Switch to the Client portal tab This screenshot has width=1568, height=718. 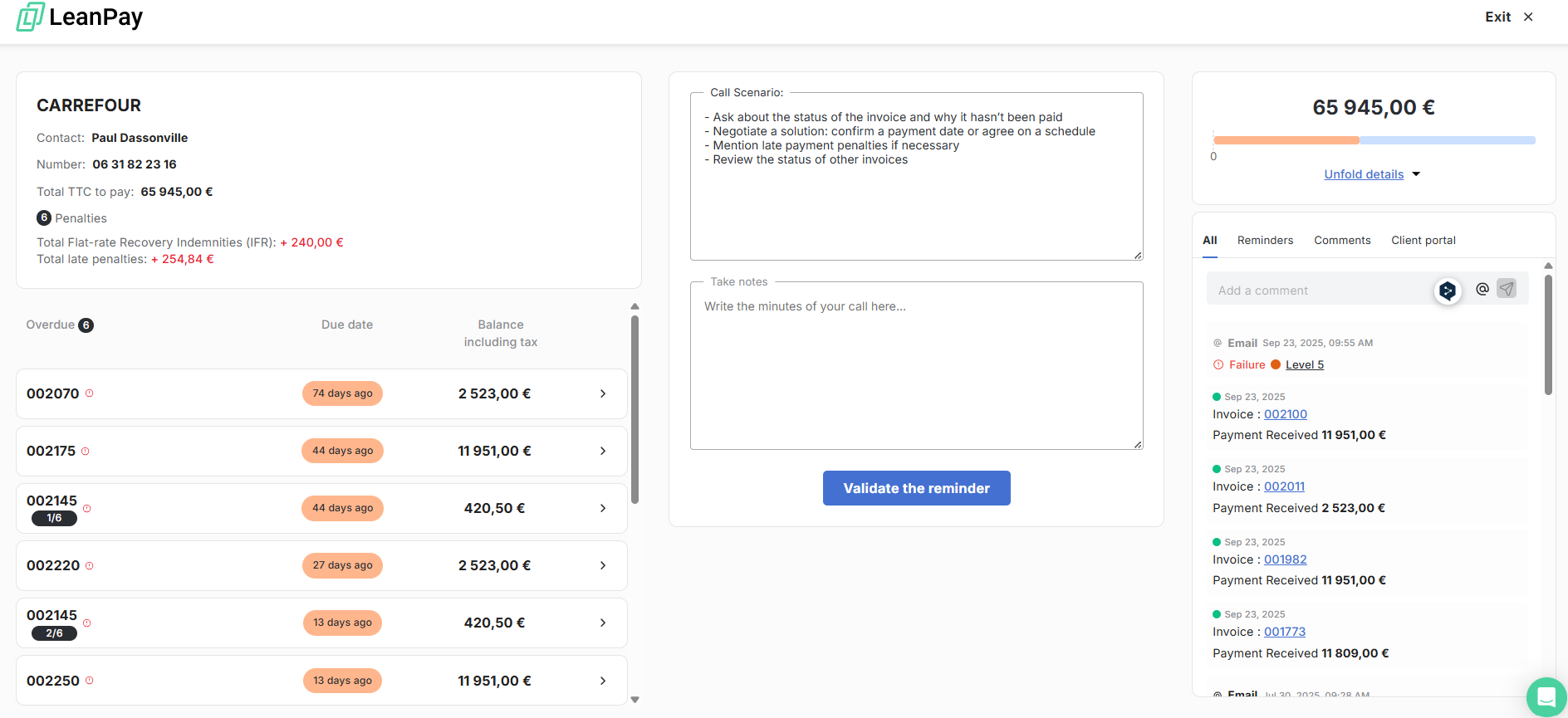click(1423, 241)
